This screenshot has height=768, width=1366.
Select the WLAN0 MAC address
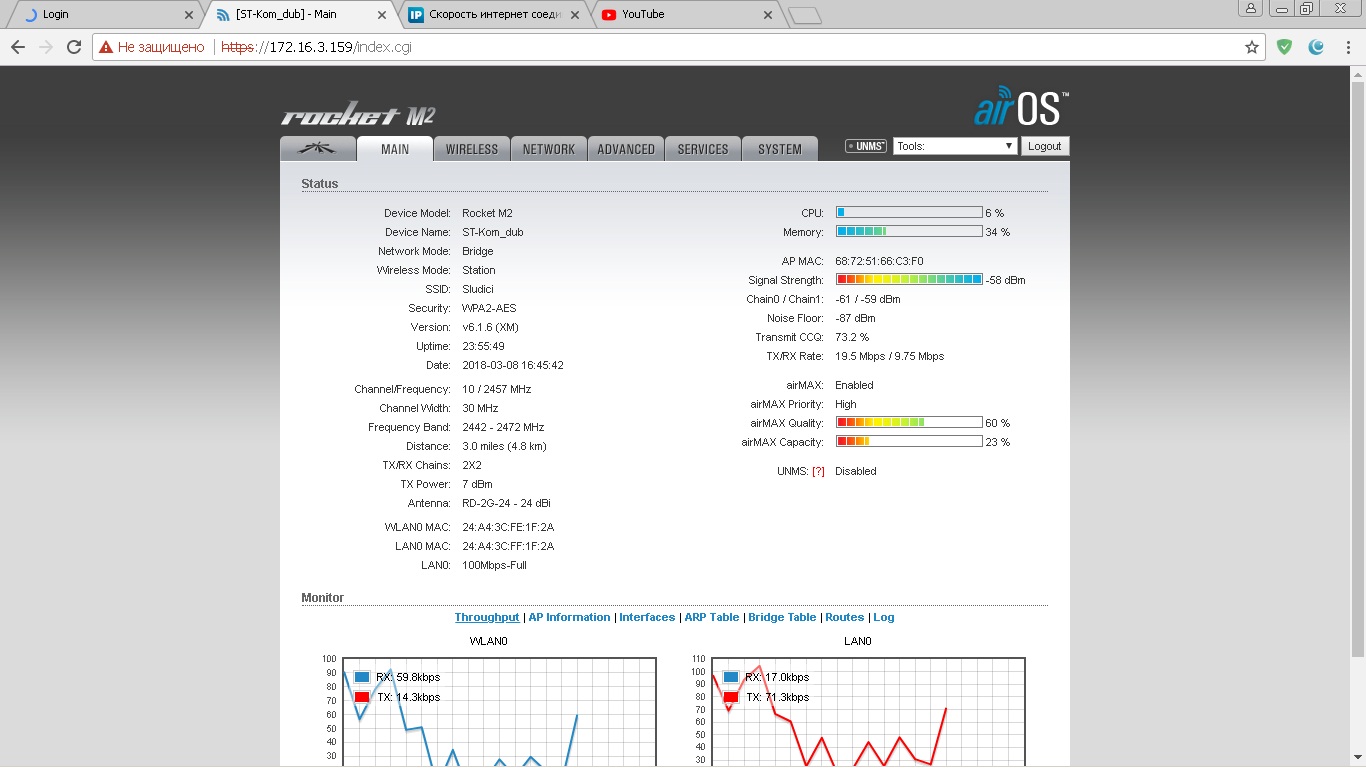coord(508,527)
